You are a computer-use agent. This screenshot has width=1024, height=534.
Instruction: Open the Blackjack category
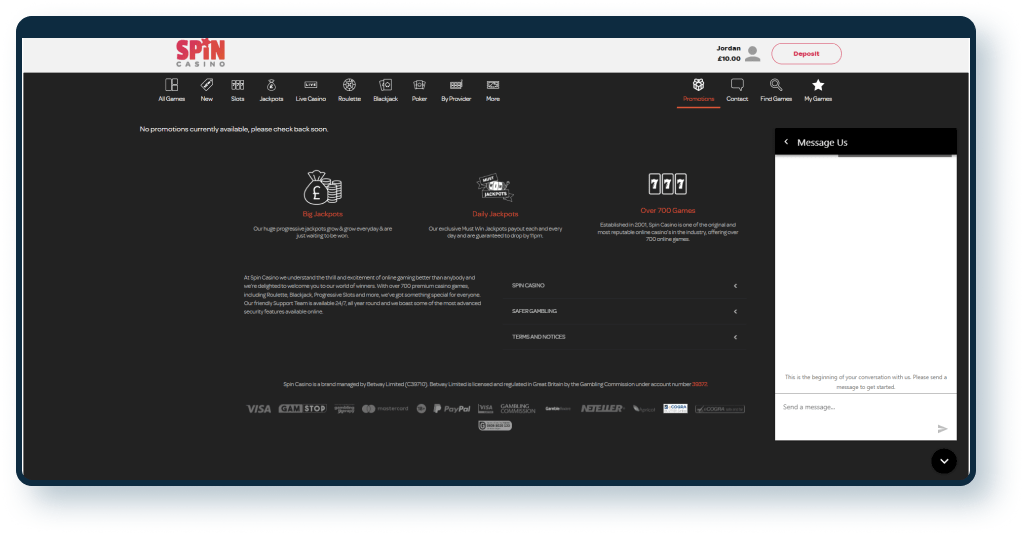coord(385,90)
